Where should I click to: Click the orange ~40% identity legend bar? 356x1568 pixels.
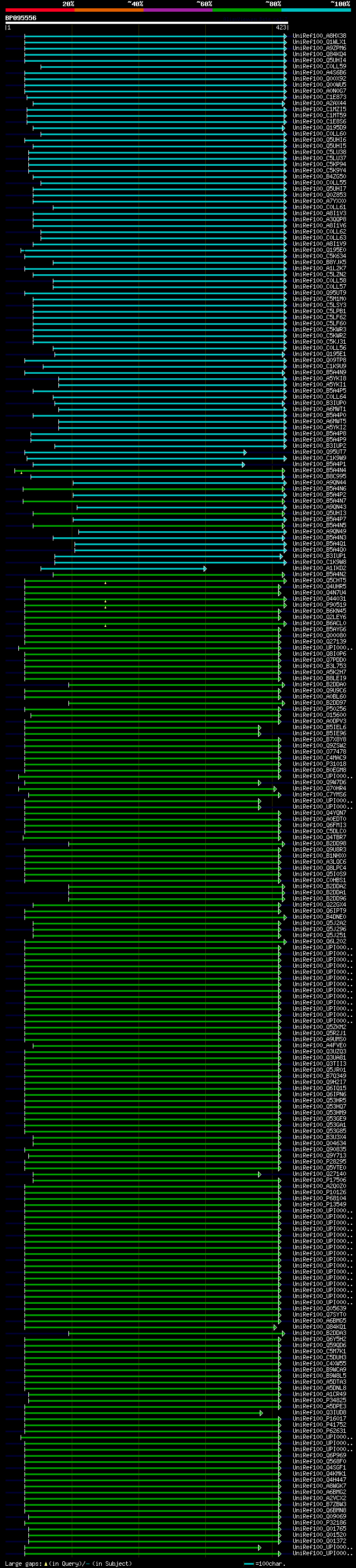[109, 11]
